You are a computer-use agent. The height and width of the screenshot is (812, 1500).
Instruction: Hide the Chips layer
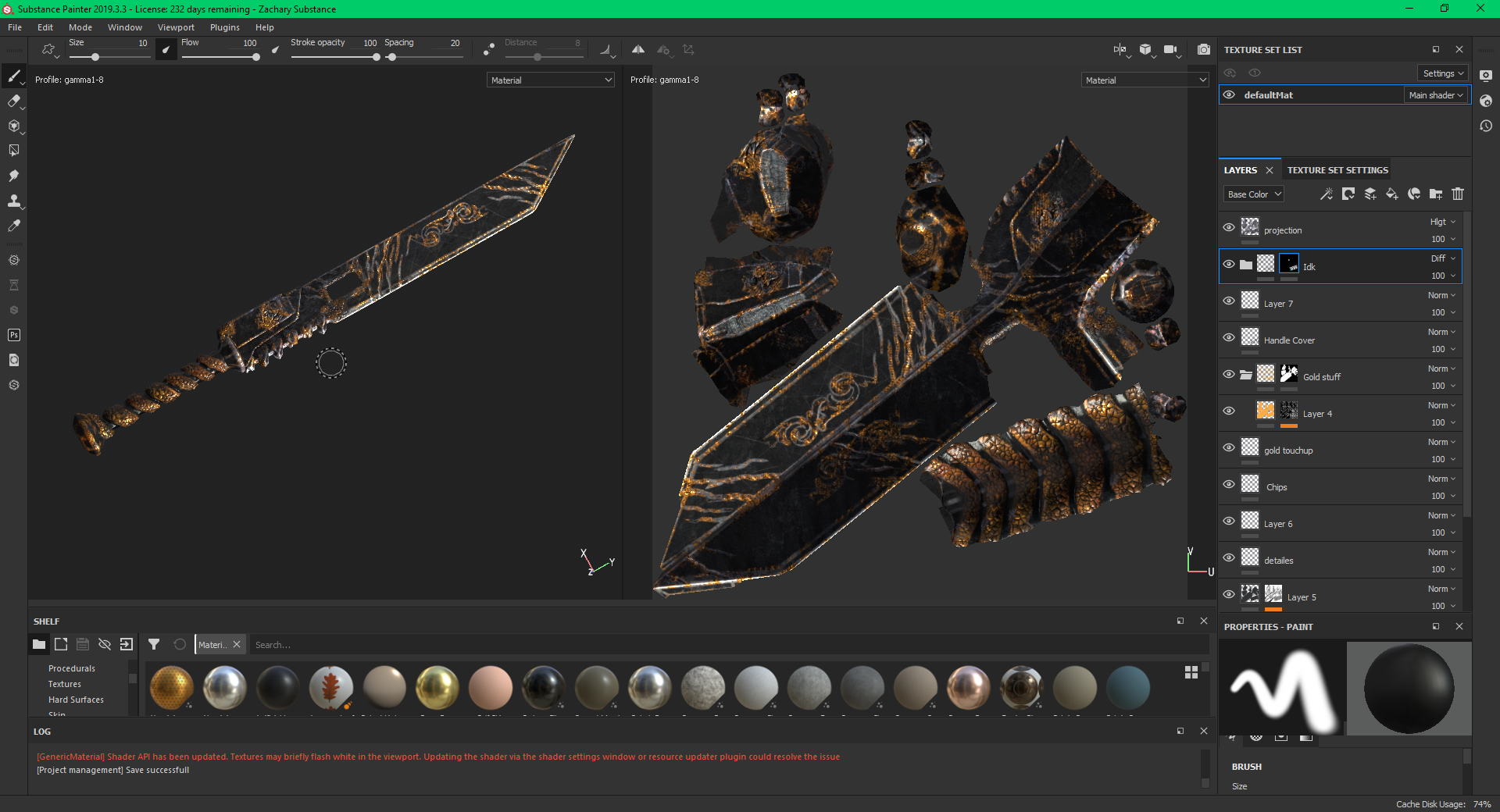(x=1229, y=484)
